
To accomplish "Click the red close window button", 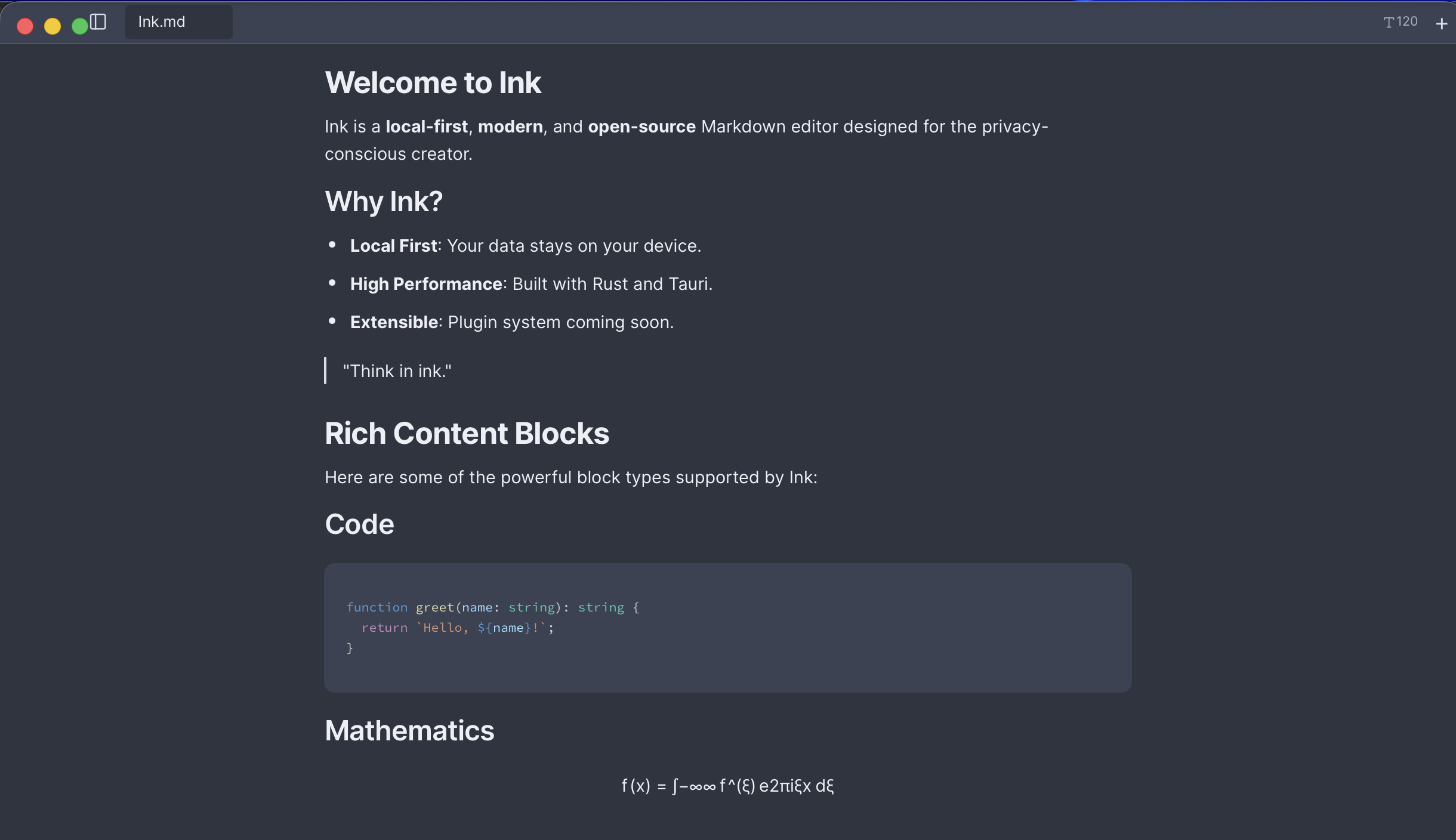I will [x=25, y=26].
